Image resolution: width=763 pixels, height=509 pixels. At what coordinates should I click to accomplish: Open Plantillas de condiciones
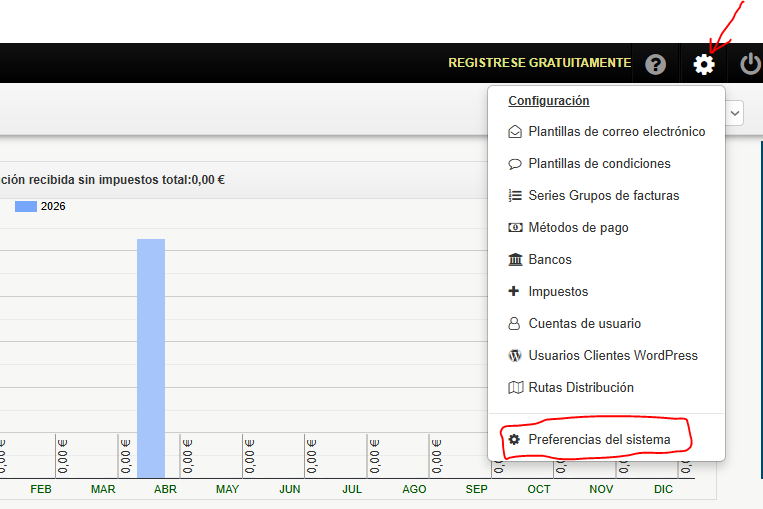coord(599,164)
